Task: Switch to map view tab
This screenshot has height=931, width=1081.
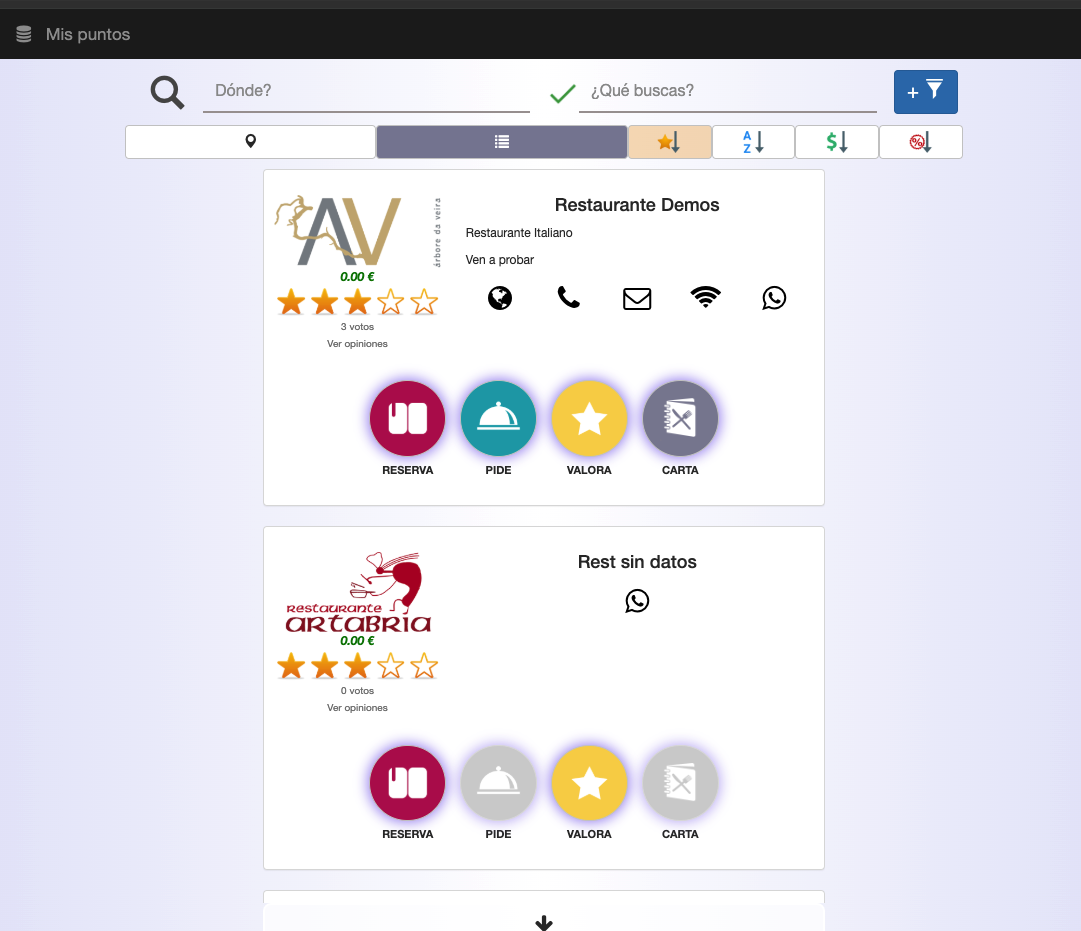Action: click(x=250, y=142)
